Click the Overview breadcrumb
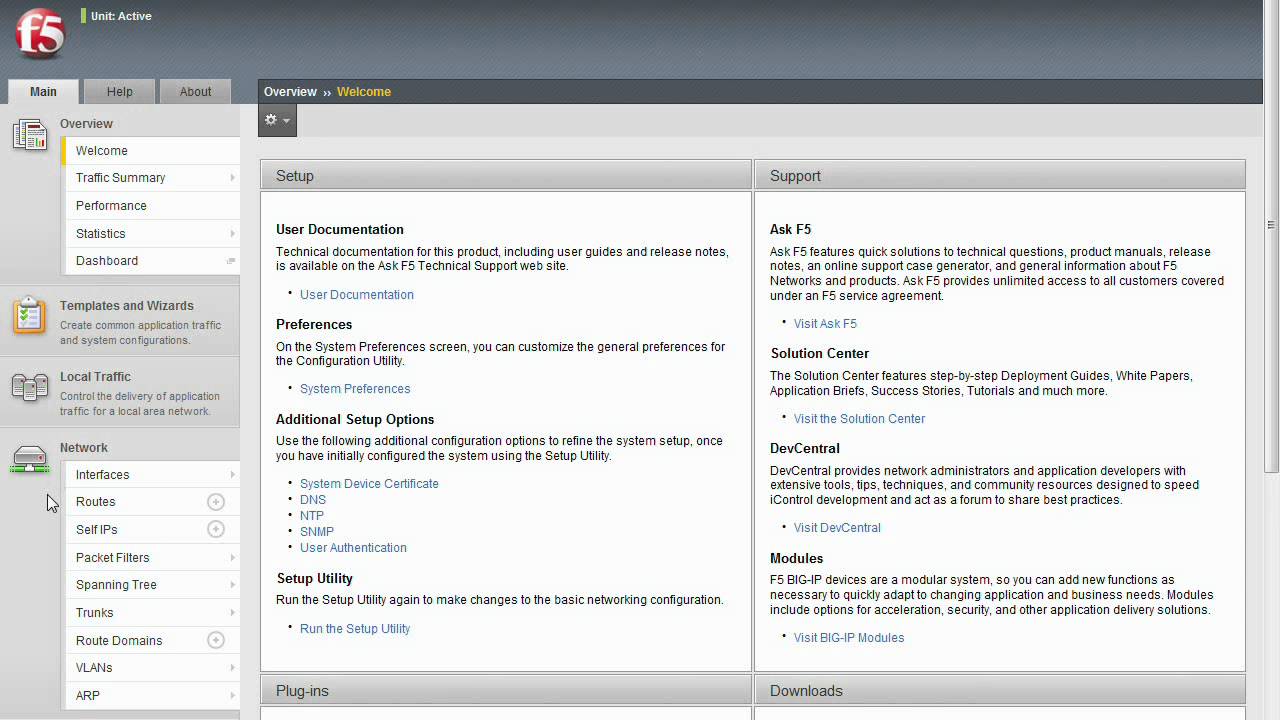Image resolution: width=1280 pixels, height=720 pixels. pyautogui.click(x=290, y=92)
